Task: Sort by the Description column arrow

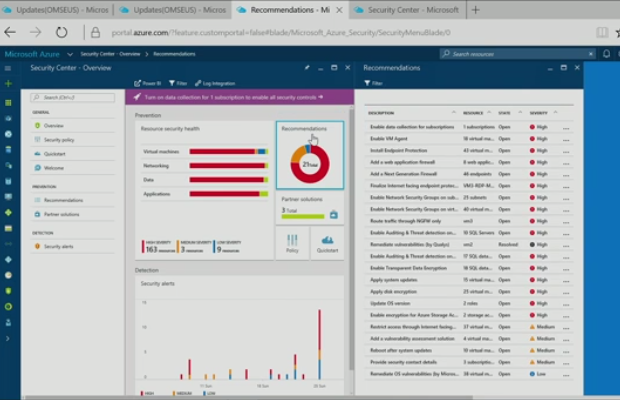Action: pyautogui.click(x=453, y=113)
